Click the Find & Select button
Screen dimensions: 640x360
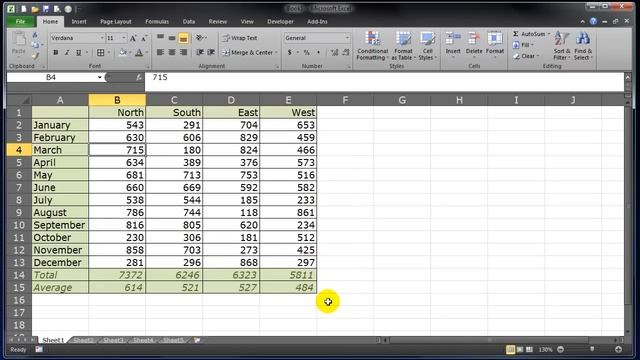[583, 45]
